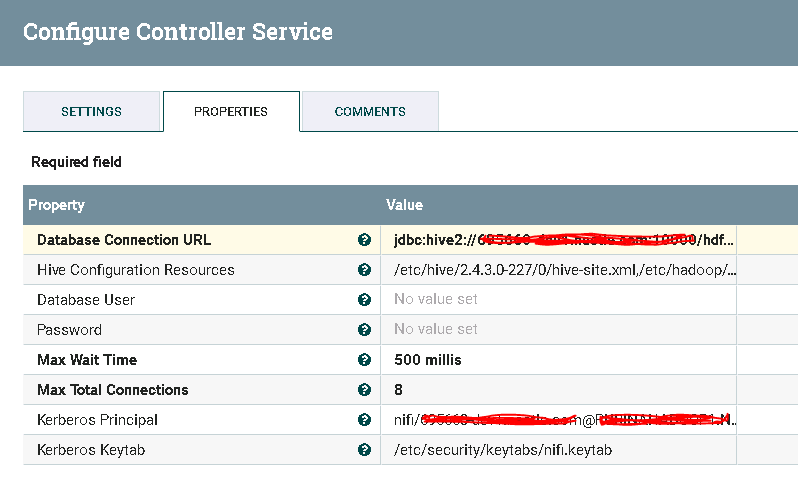Switch to the Settings tab
798x501 pixels.
(91, 111)
